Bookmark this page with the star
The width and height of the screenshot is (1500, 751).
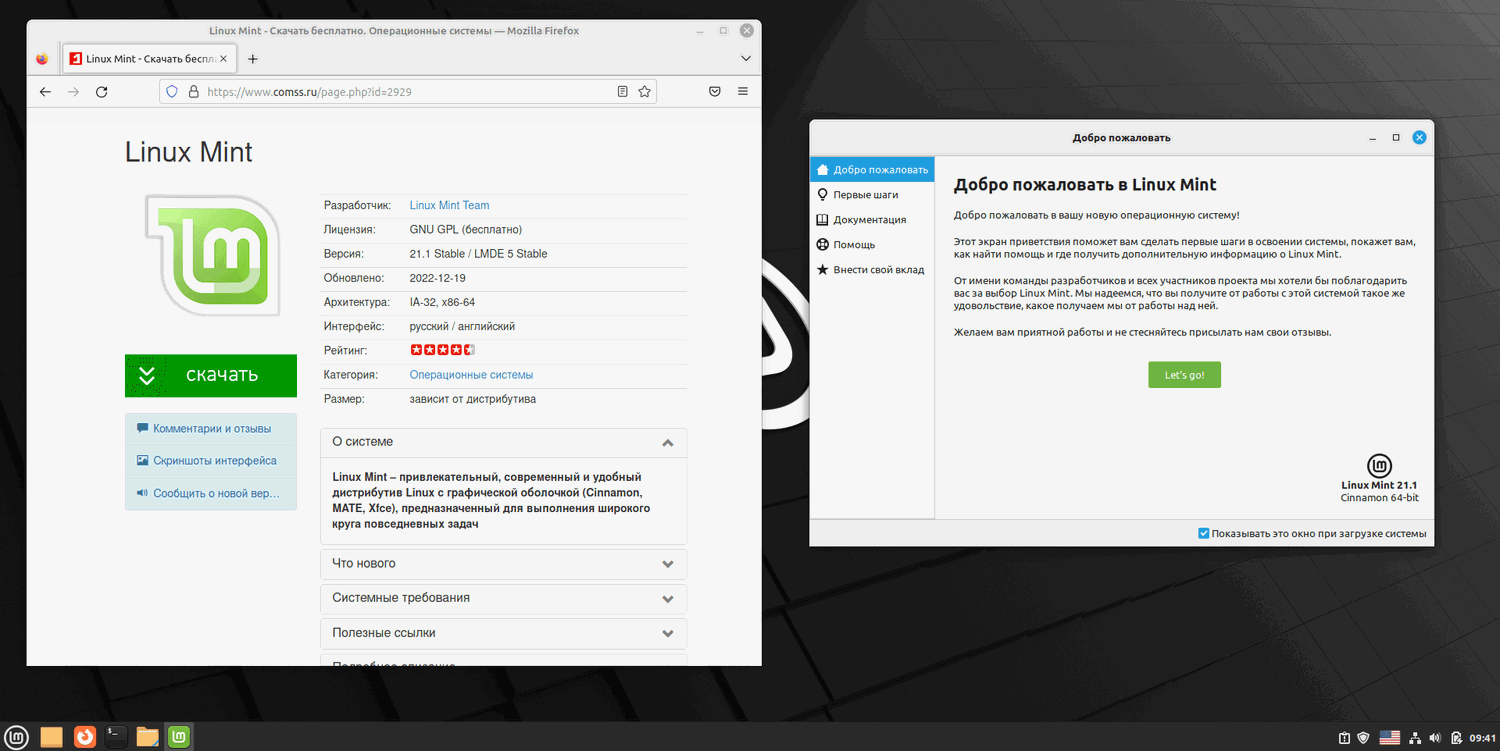[x=645, y=92]
